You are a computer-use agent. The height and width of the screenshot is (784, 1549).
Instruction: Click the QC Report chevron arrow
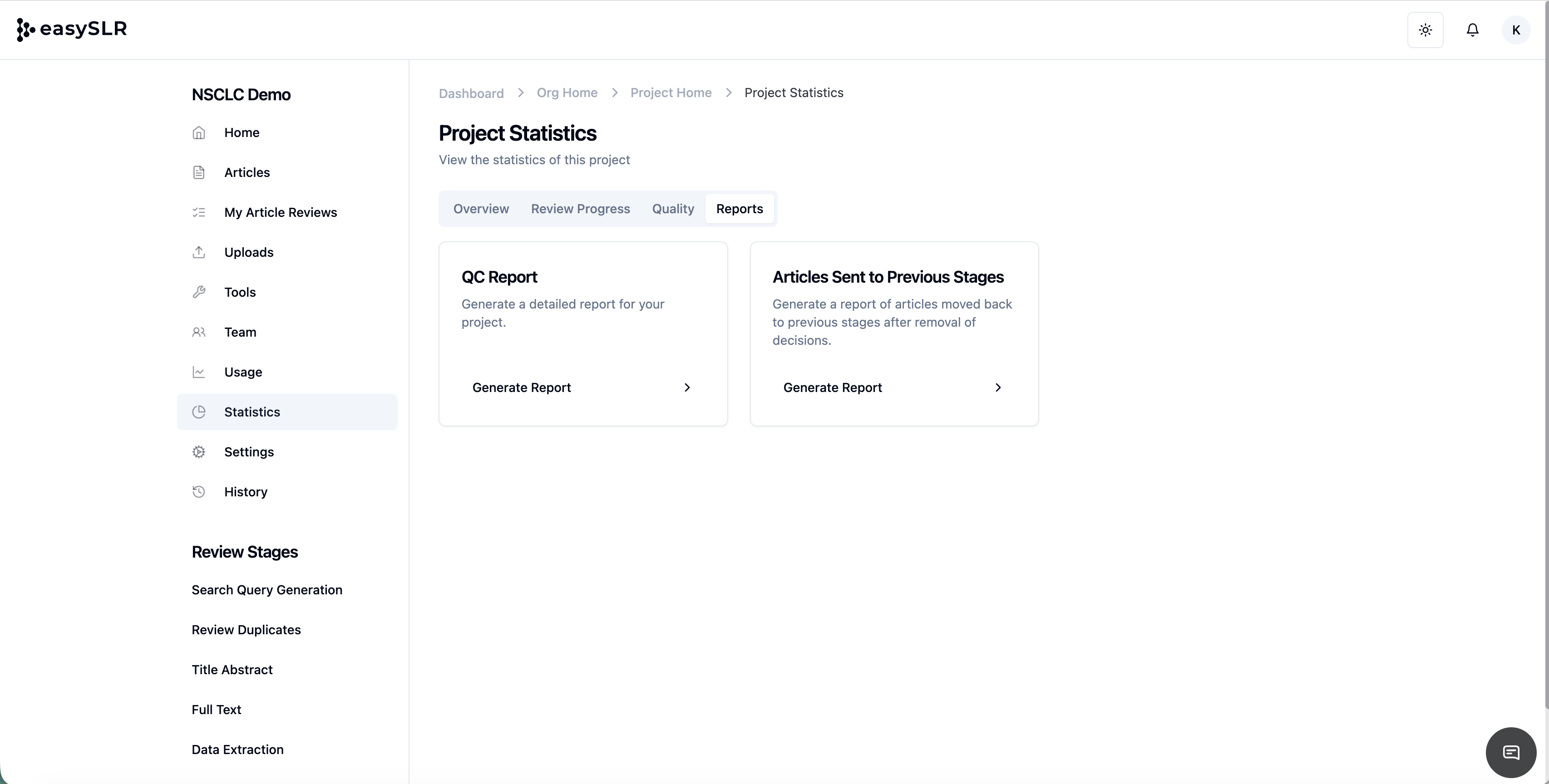pyautogui.click(x=687, y=387)
